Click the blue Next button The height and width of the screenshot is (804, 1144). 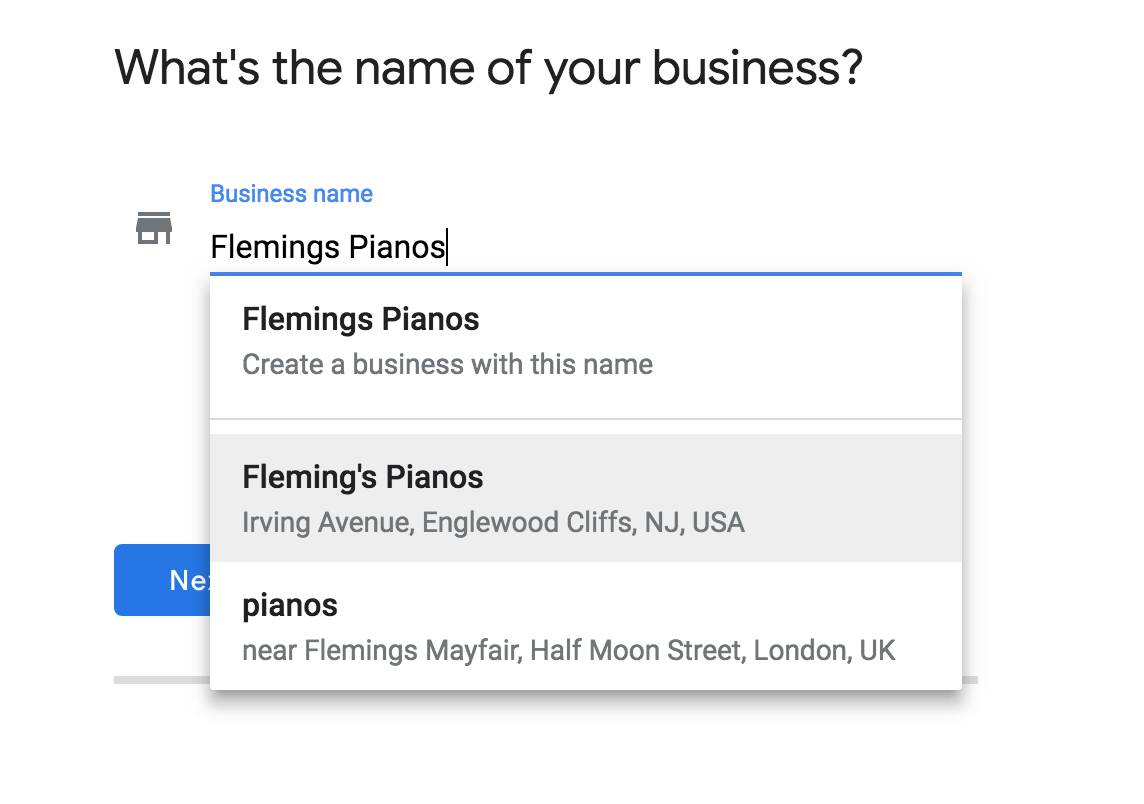pos(162,580)
